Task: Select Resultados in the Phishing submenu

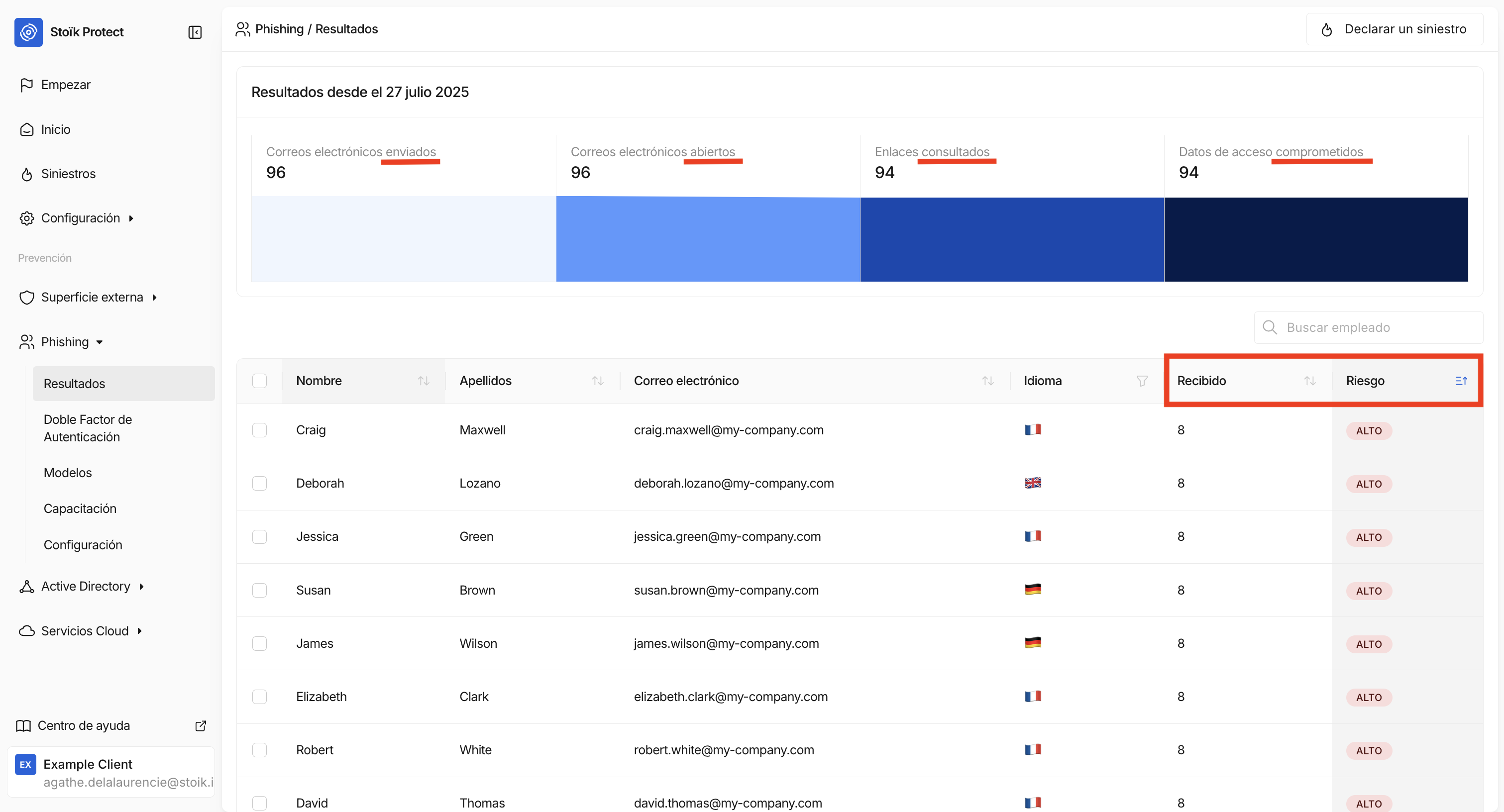Action: pos(124,384)
